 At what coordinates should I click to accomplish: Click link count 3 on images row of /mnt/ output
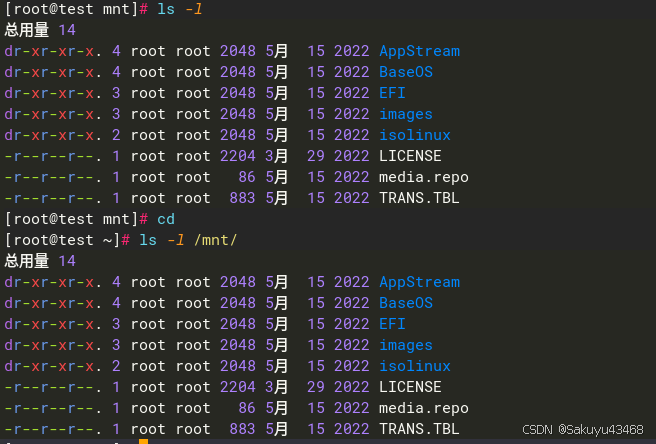click(x=116, y=345)
